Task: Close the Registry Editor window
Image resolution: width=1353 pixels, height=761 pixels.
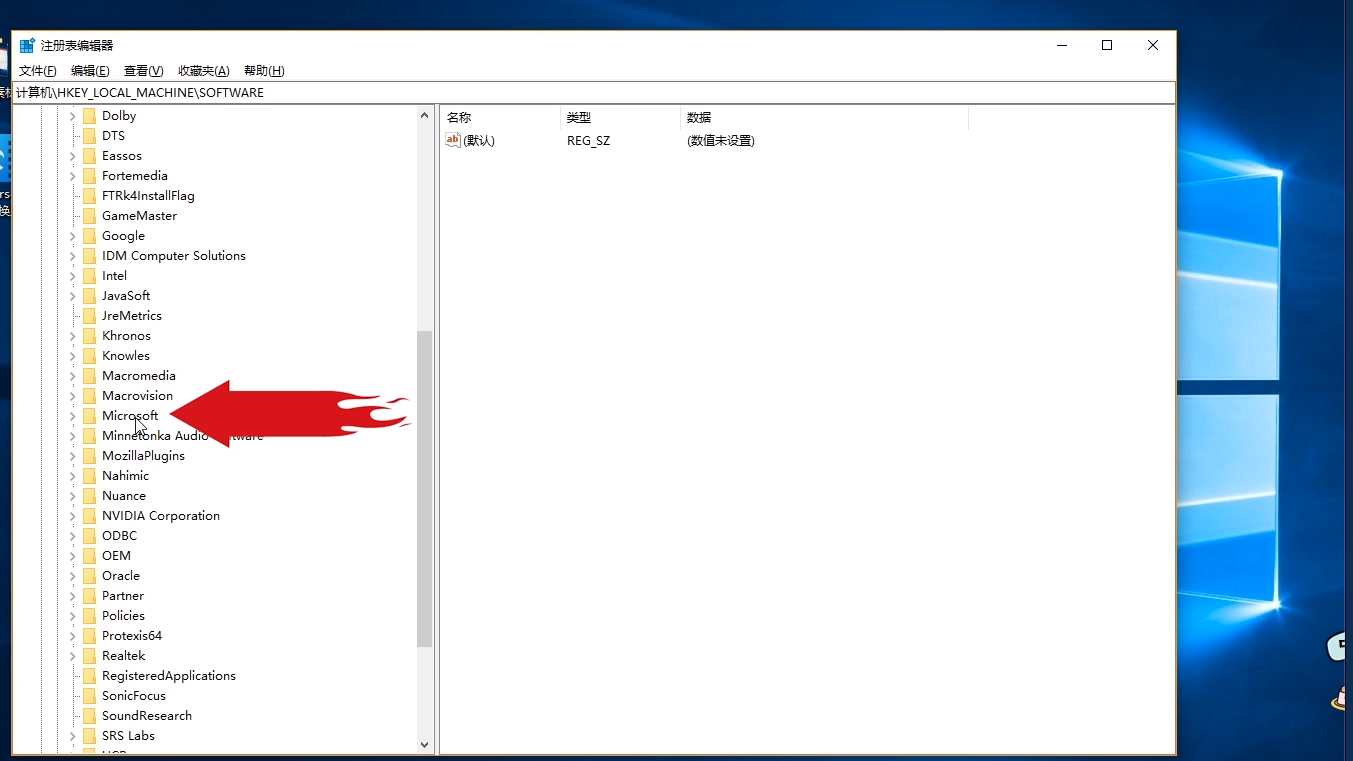Action: click(1153, 45)
